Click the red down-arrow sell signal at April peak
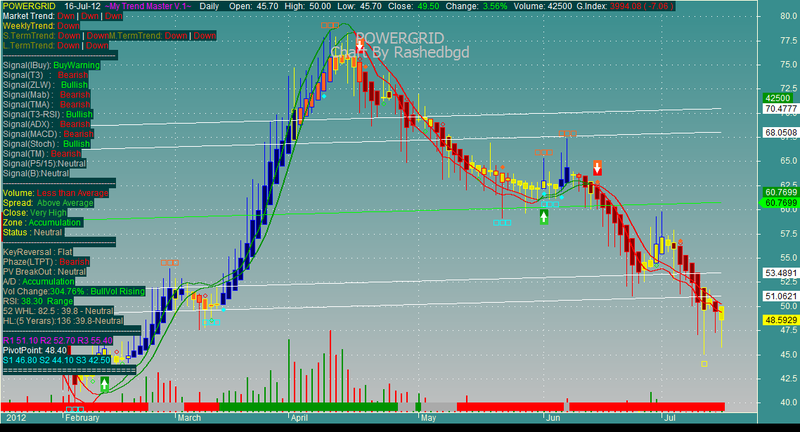The width and height of the screenshot is (800, 432). point(360,45)
